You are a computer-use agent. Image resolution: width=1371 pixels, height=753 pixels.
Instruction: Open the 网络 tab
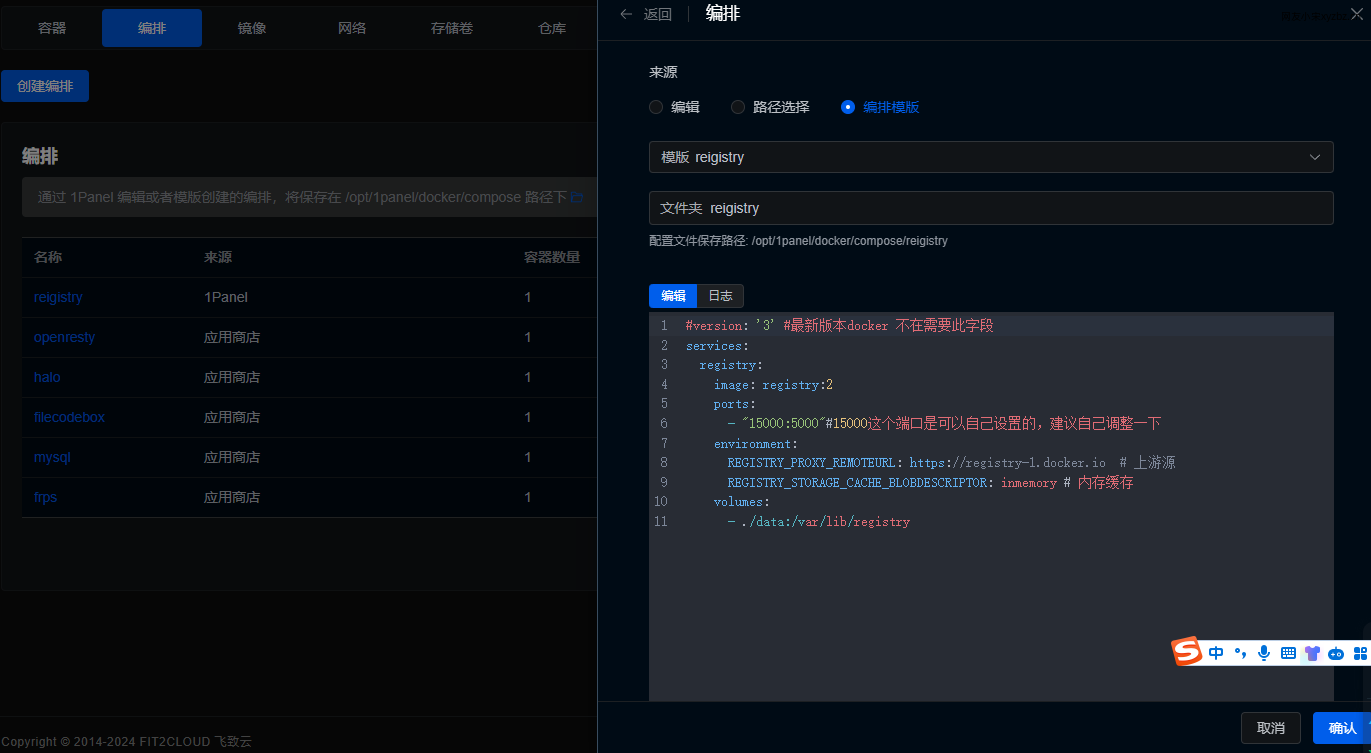coord(352,28)
